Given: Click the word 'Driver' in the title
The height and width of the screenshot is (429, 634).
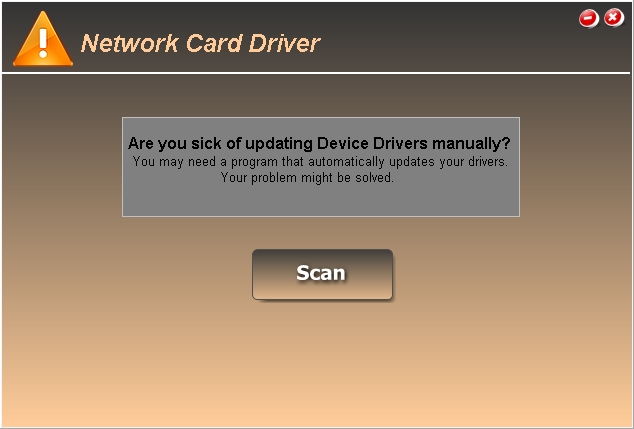Looking at the screenshot, I should pos(285,43).
